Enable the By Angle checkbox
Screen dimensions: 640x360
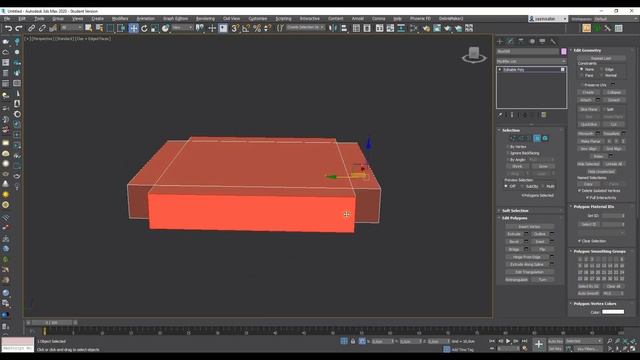[x=508, y=160]
